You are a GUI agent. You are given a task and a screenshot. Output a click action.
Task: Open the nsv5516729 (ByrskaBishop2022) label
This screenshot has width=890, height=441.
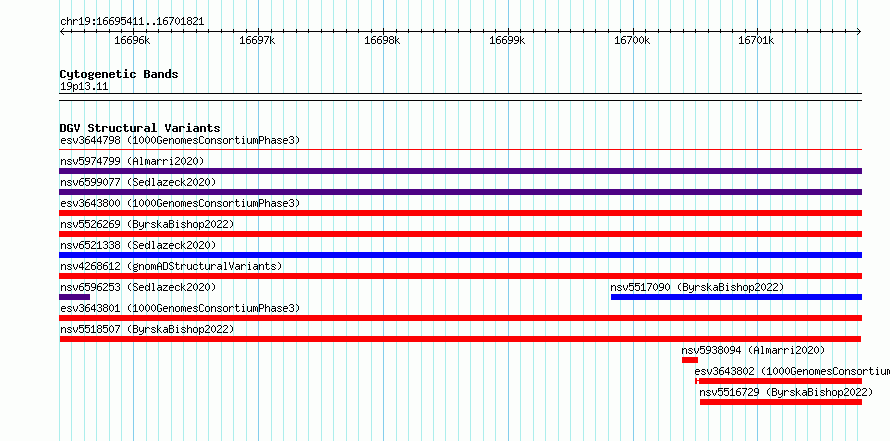pos(786,392)
